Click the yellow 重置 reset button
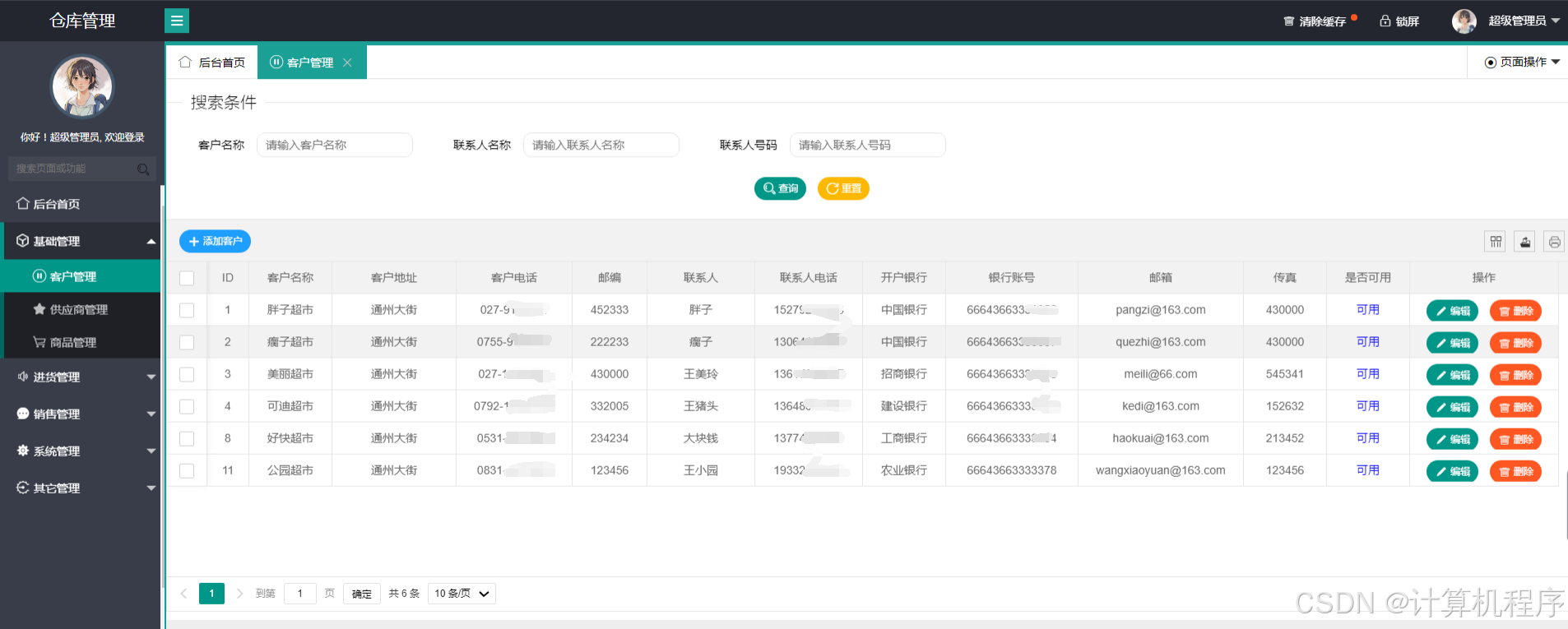Screen dimensions: 1568x629 pos(843,188)
